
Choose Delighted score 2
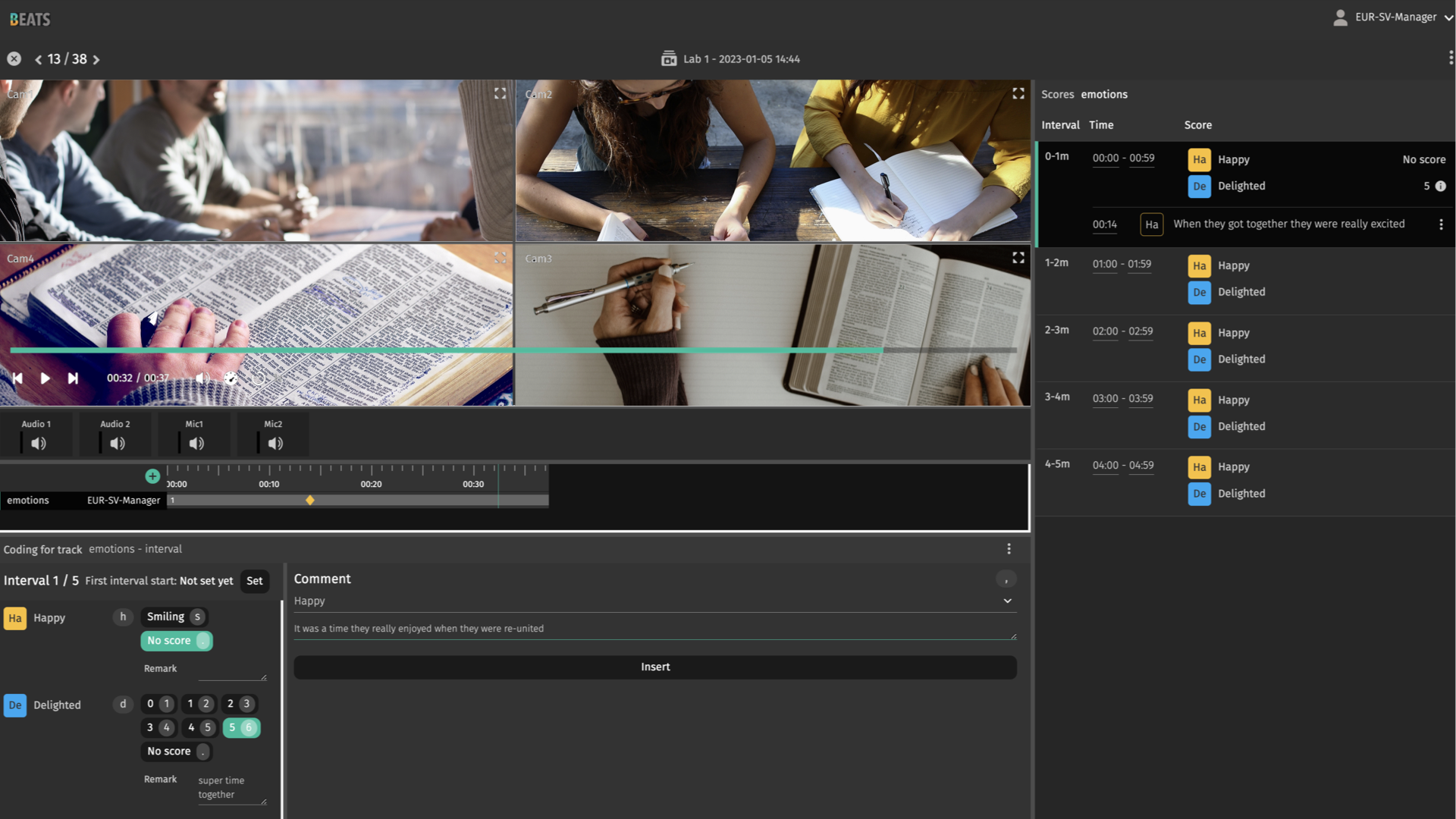point(239,704)
